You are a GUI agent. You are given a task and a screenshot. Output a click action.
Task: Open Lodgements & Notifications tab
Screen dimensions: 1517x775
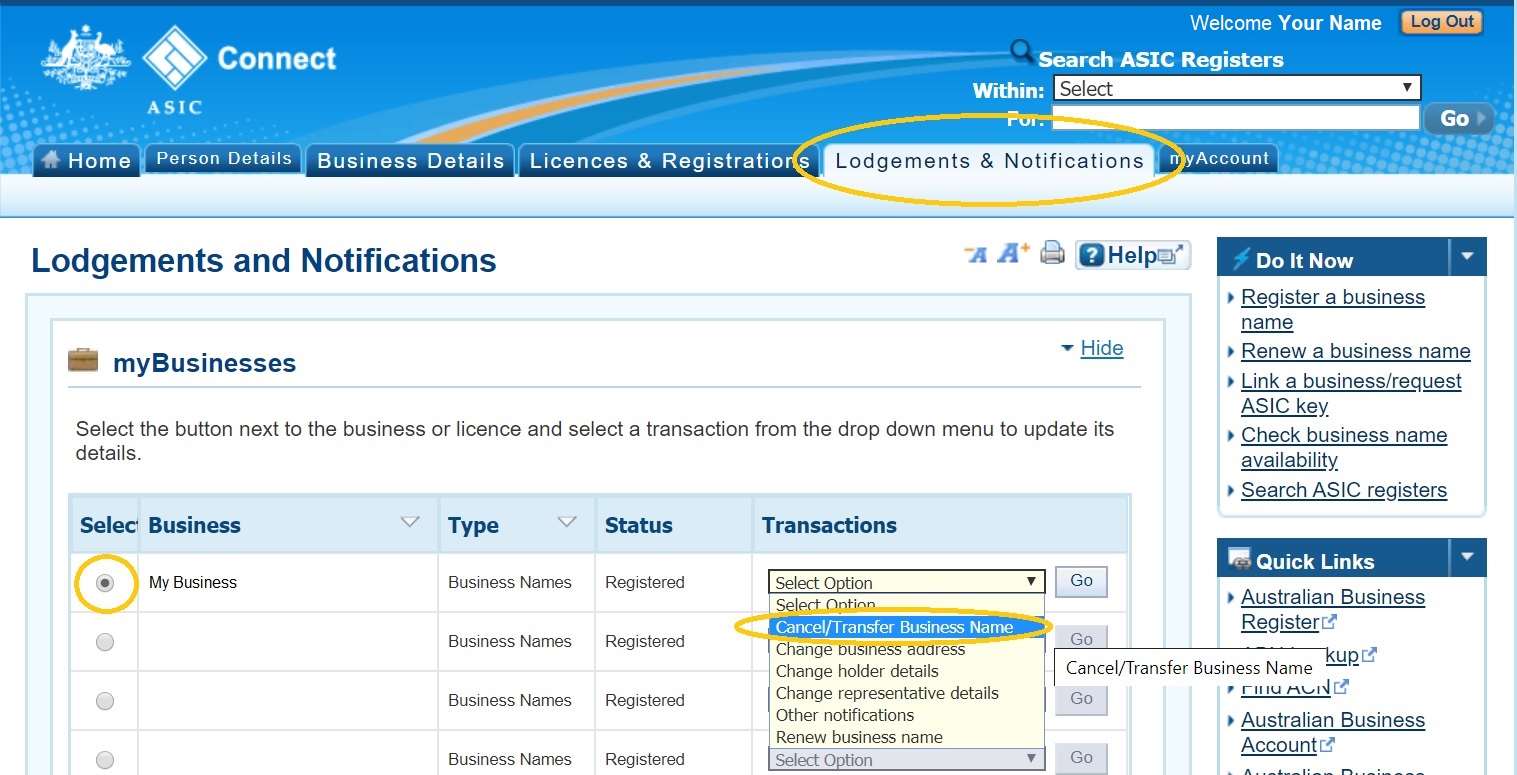989,161
